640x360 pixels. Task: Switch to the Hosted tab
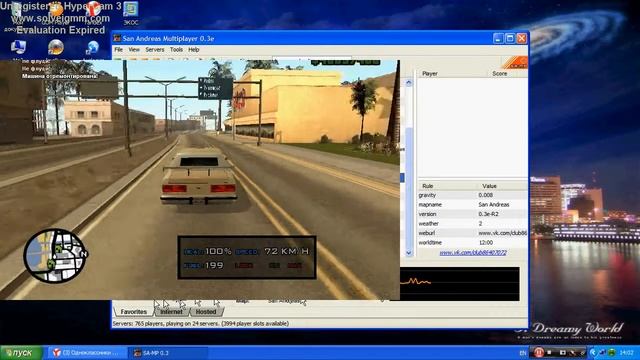tap(206, 312)
